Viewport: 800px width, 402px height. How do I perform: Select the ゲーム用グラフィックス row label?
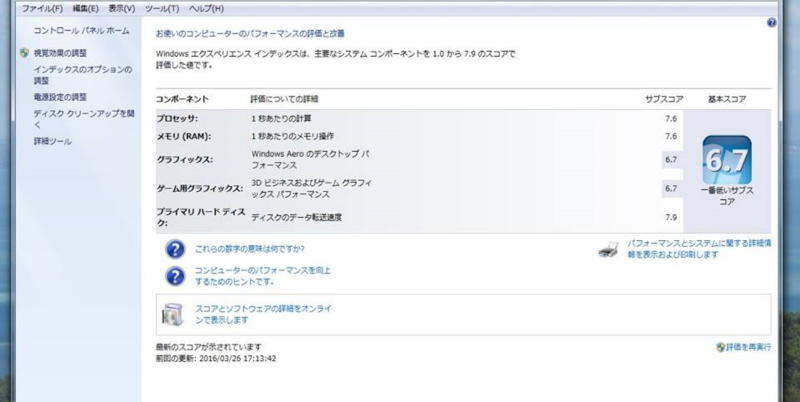tap(199, 188)
